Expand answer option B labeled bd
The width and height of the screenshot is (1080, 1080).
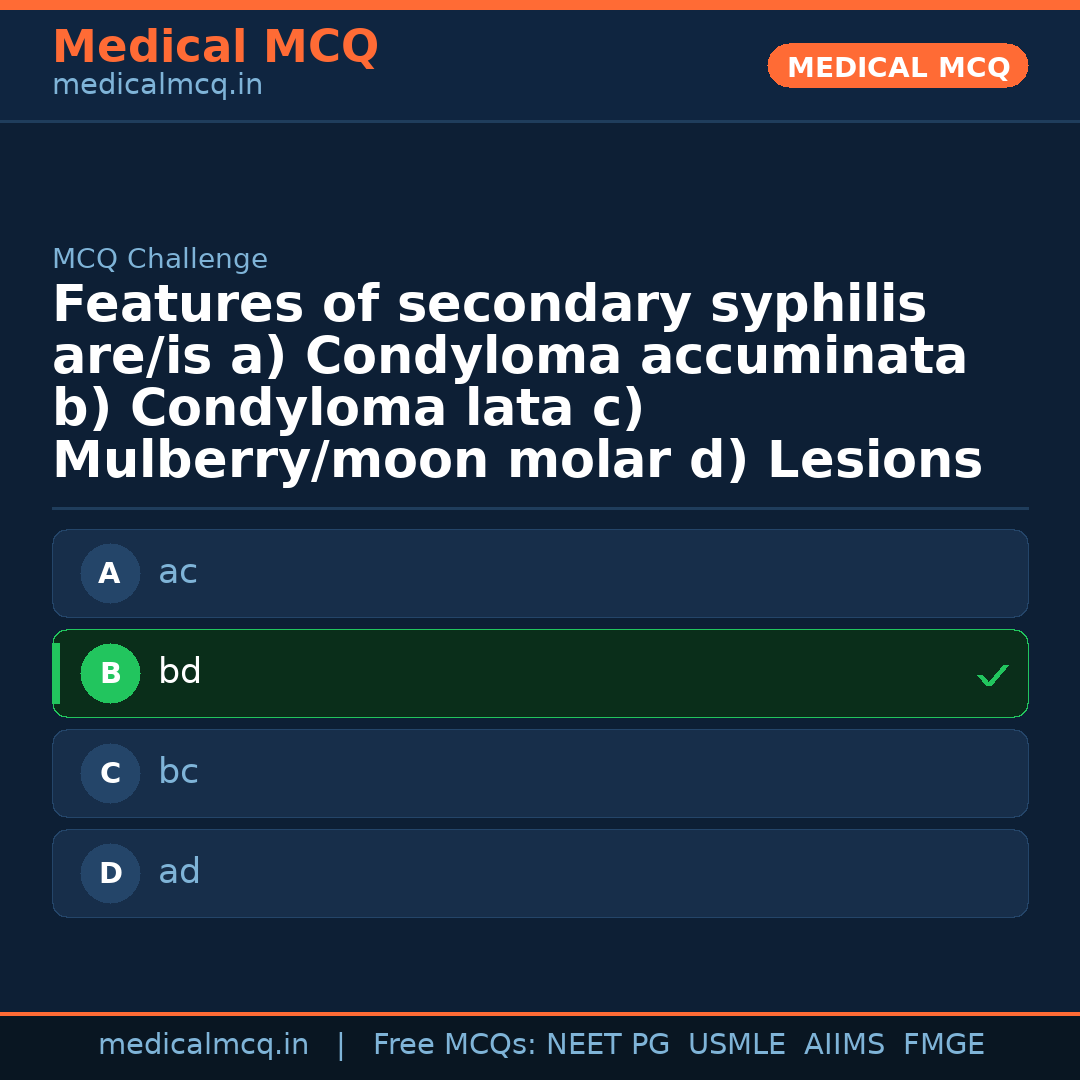click(540, 673)
